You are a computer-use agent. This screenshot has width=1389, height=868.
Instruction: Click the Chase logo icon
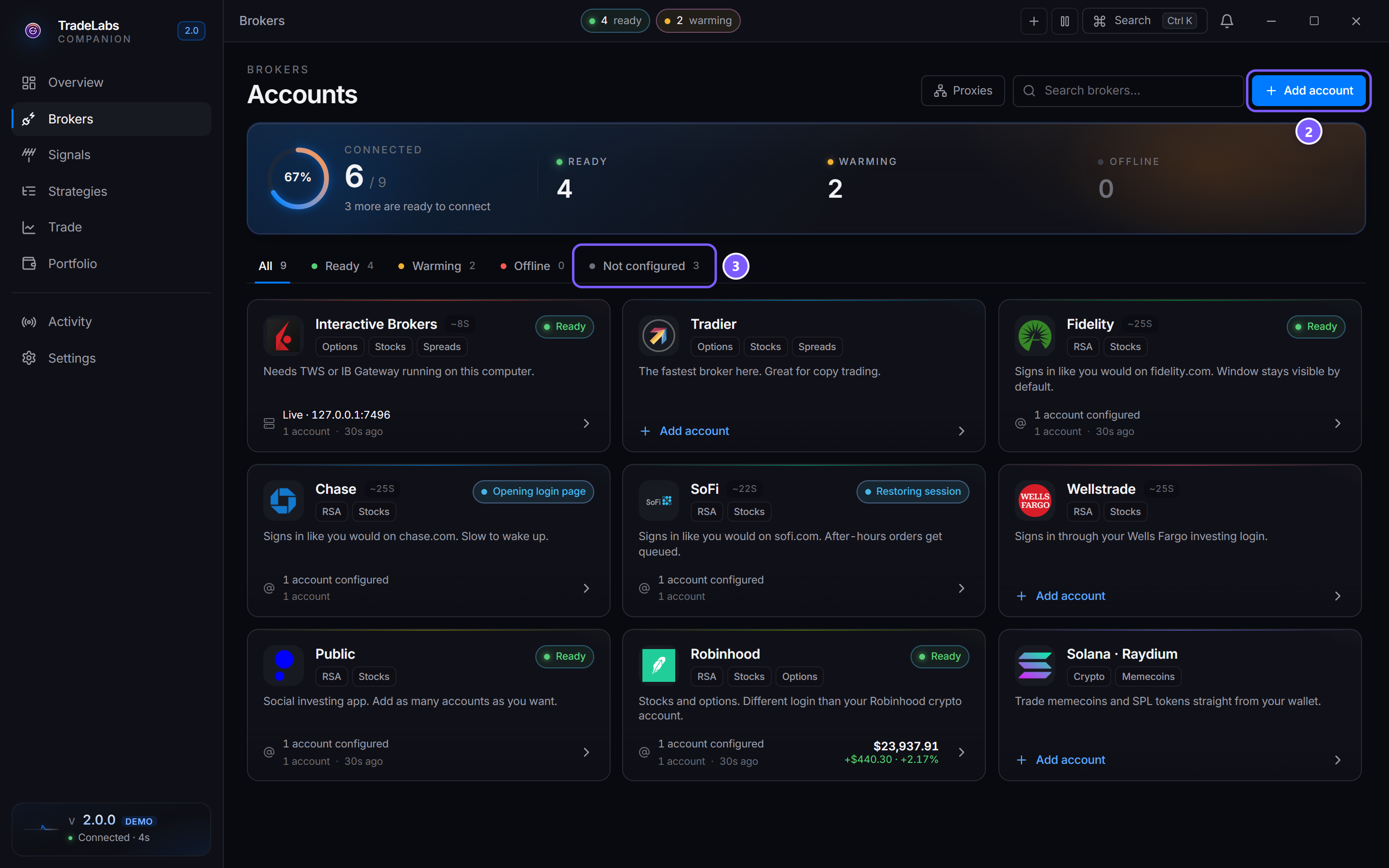pyautogui.click(x=284, y=501)
